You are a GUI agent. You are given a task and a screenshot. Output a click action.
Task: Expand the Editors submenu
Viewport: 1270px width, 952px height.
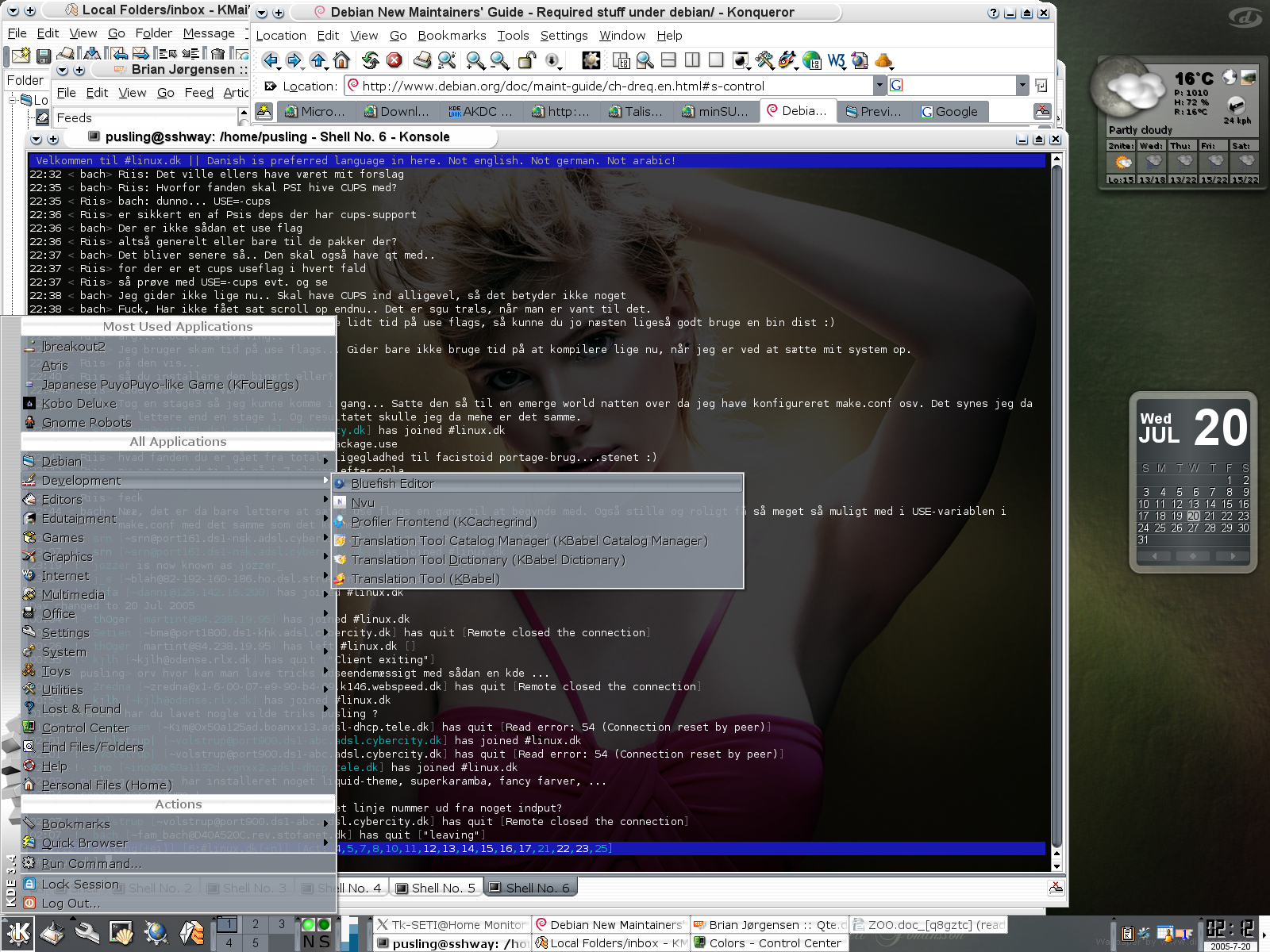(178, 499)
